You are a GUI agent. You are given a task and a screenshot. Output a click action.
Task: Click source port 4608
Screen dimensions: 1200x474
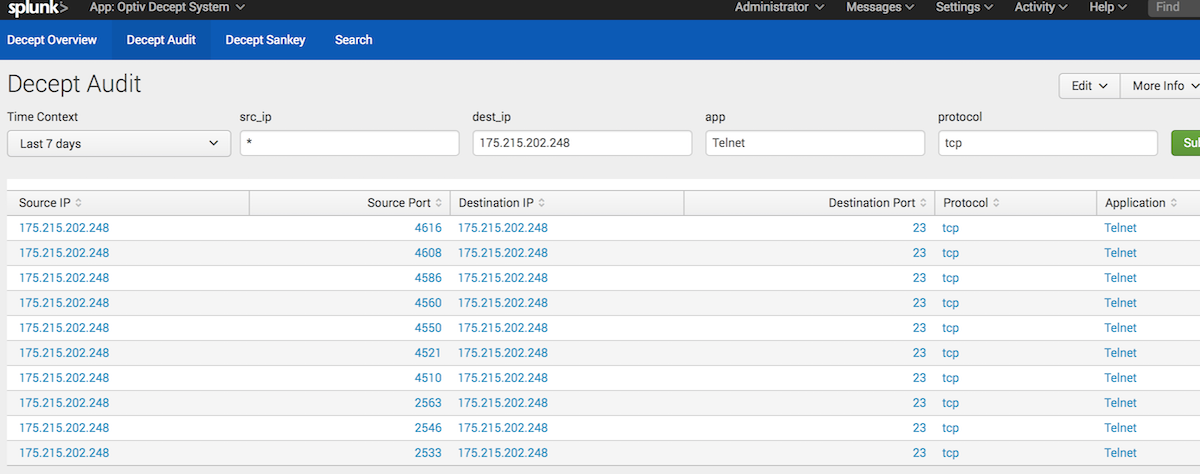pos(428,253)
